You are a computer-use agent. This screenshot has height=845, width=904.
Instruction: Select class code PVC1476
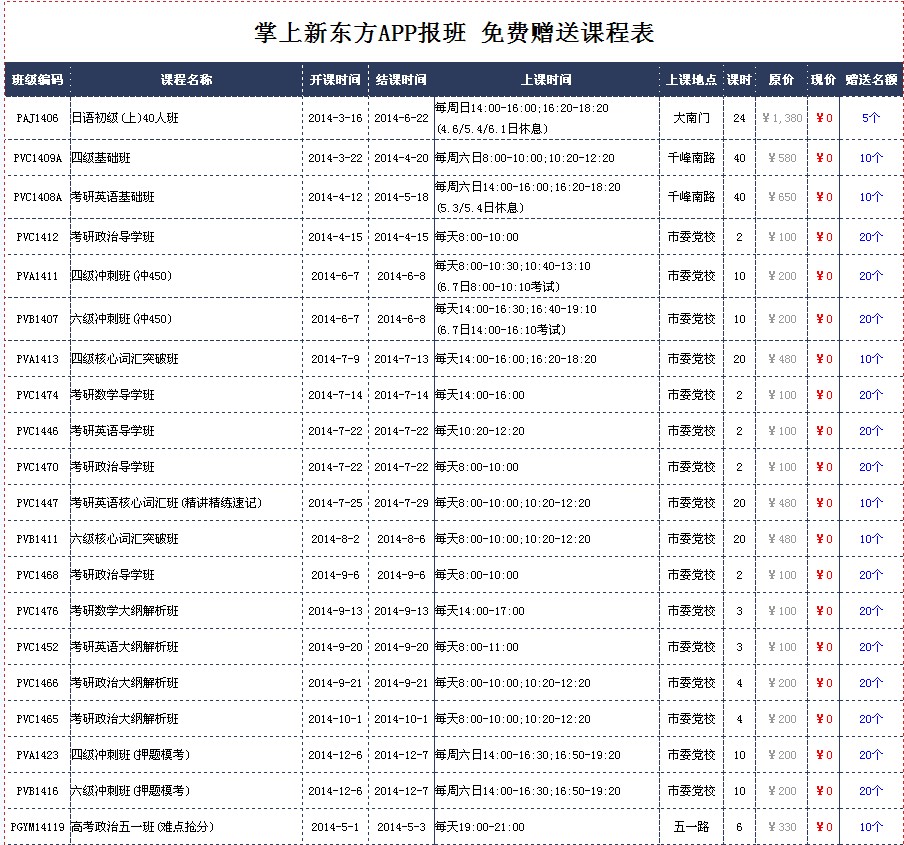[37, 612]
